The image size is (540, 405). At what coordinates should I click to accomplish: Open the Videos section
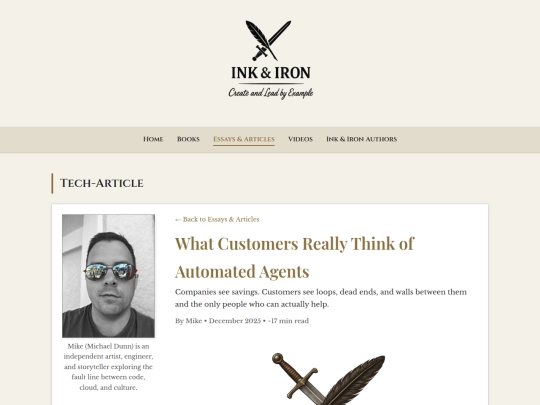coord(300,139)
